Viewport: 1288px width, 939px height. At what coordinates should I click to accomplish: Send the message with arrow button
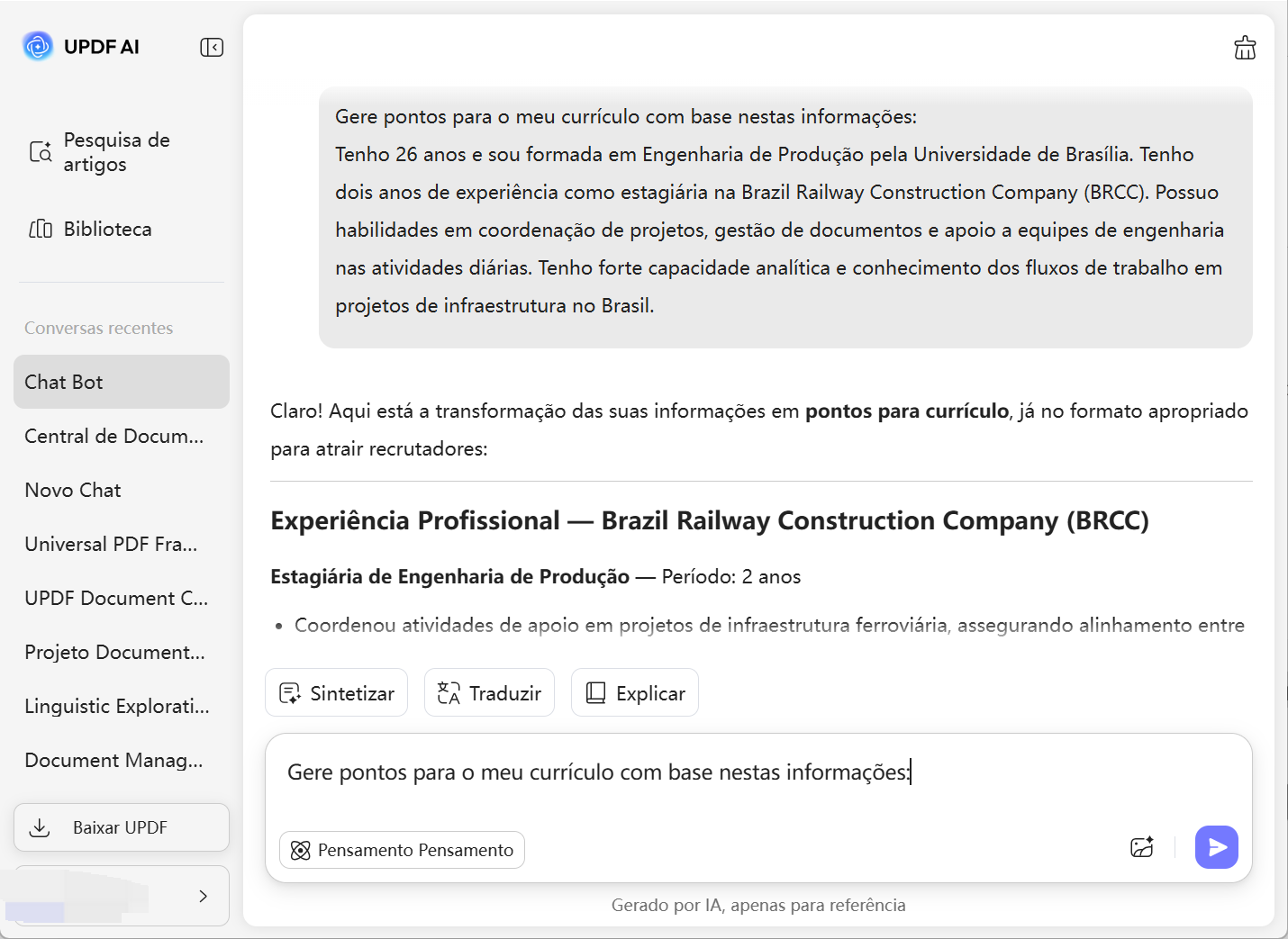(x=1216, y=847)
